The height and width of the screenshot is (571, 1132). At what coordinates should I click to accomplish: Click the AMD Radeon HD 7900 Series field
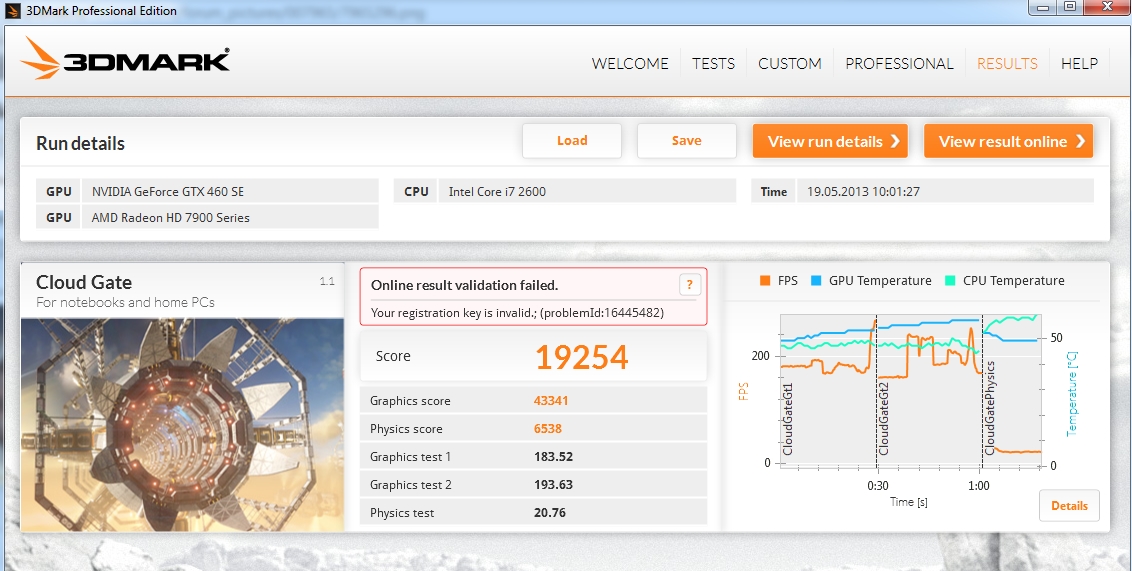click(230, 217)
